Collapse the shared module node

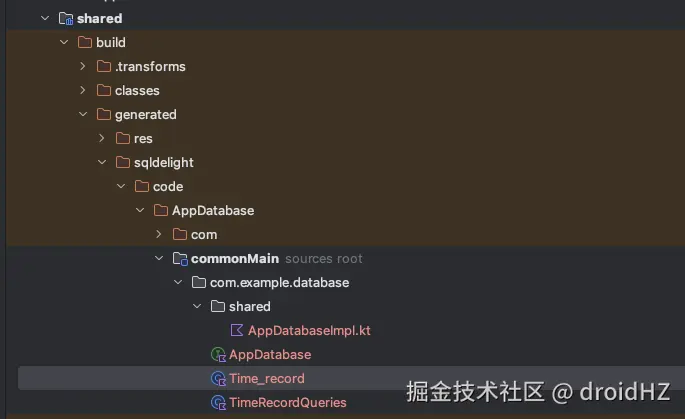click(45, 18)
